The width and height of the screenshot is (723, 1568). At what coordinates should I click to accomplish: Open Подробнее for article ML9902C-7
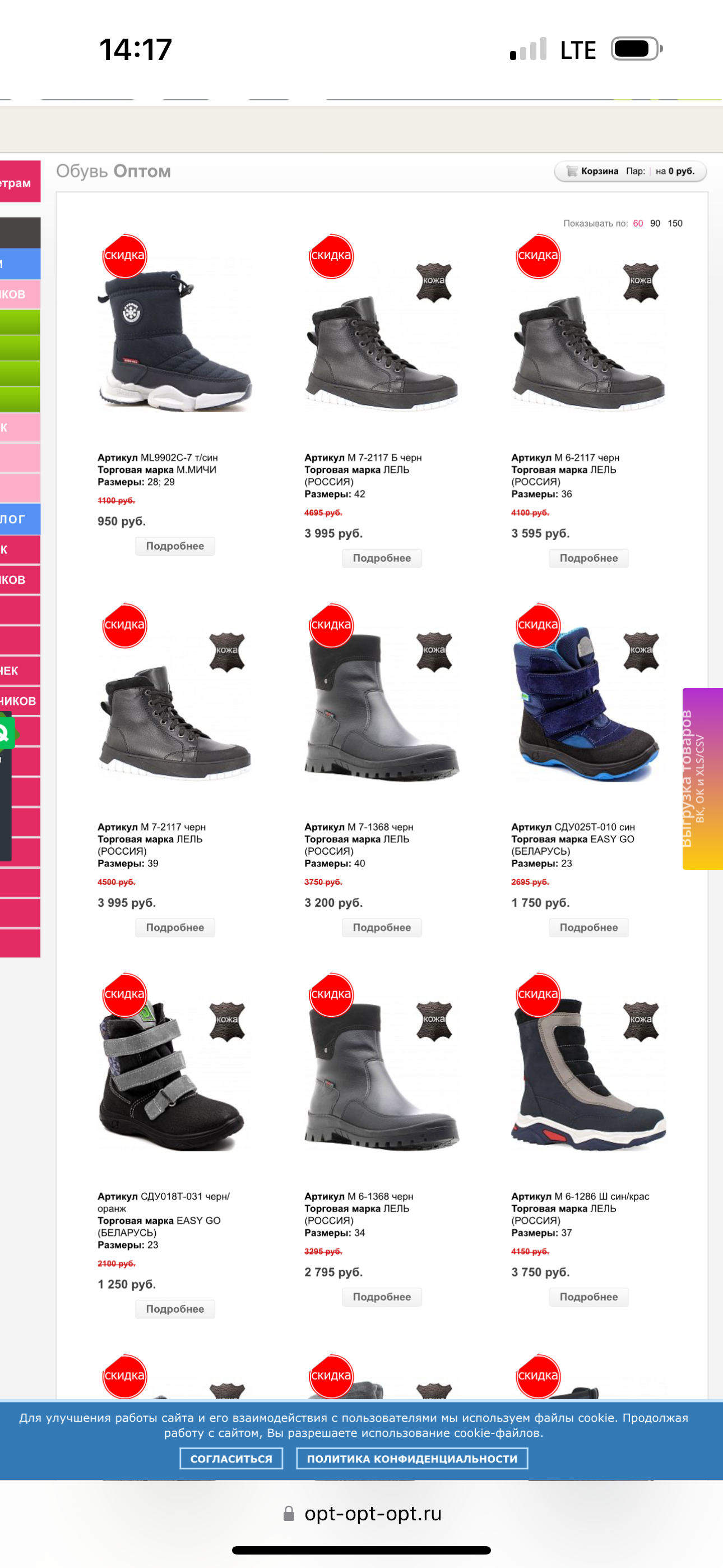[175, 546]
